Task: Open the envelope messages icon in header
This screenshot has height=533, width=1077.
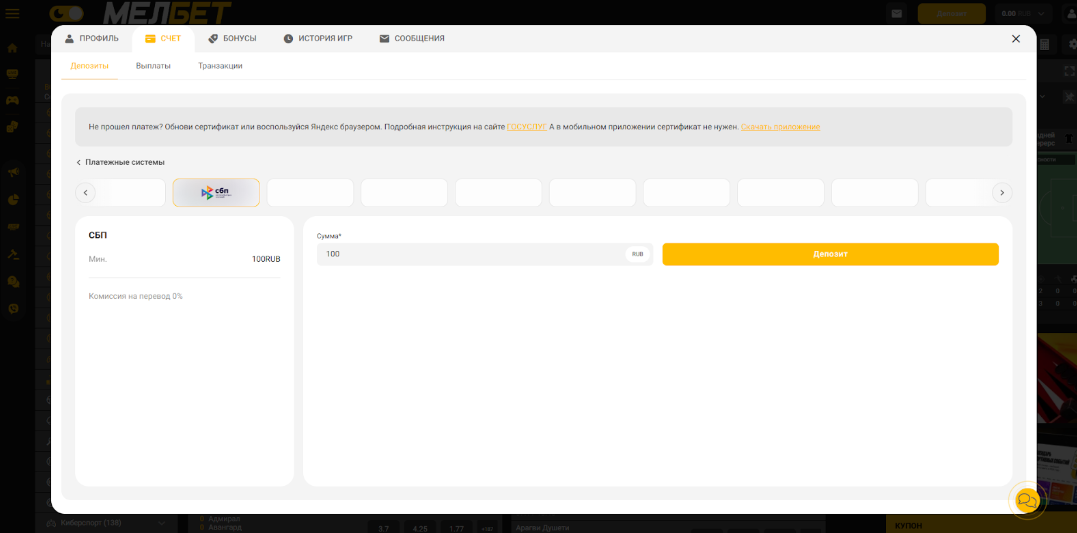Action: click(897, 14)
